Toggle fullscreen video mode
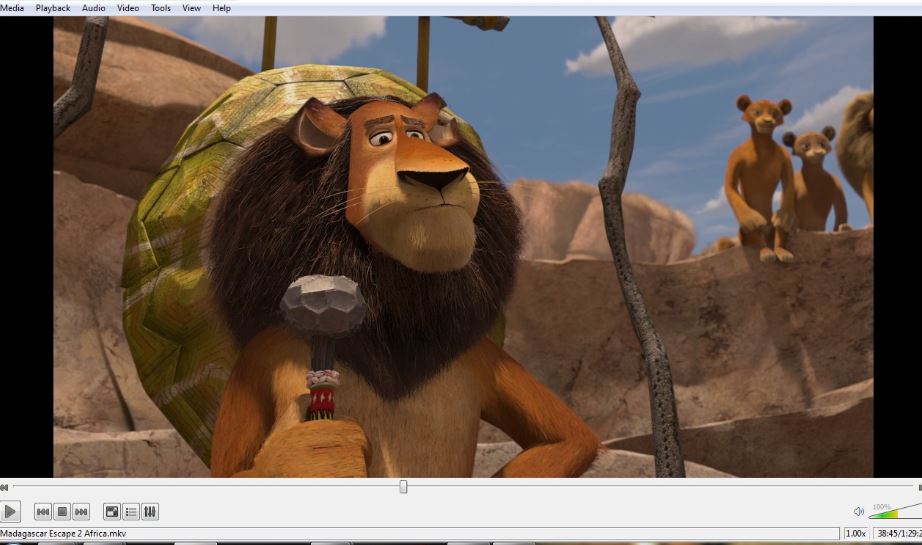The image size is (922, 545). coord(112,512)
